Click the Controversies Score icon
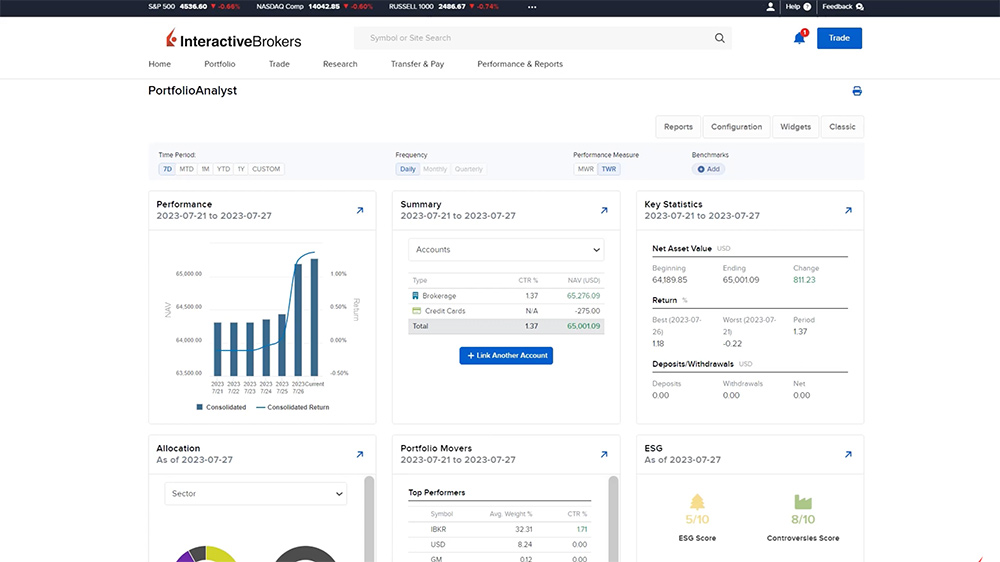 pos(803,502)
